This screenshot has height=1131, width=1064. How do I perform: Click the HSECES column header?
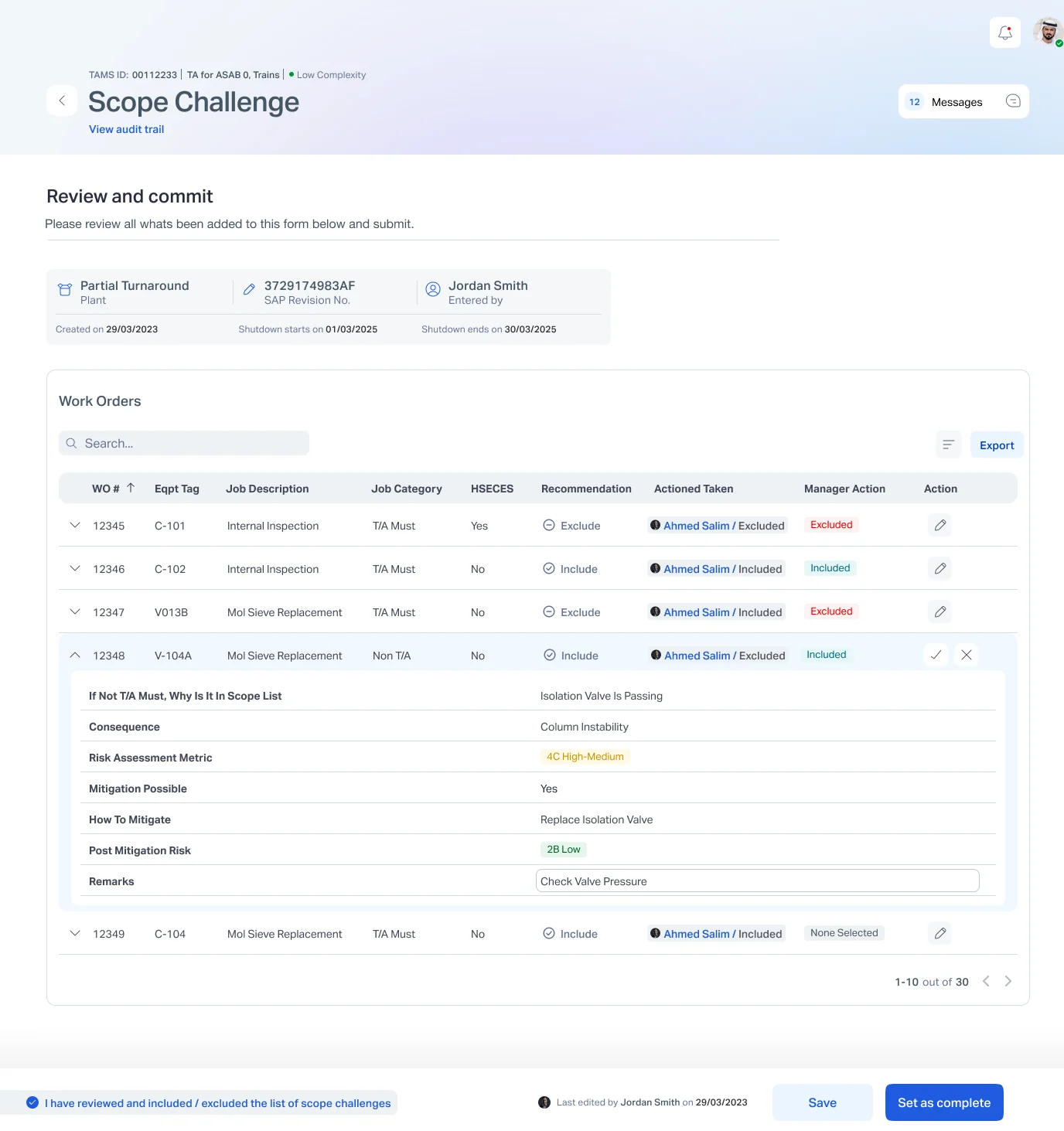492,489
